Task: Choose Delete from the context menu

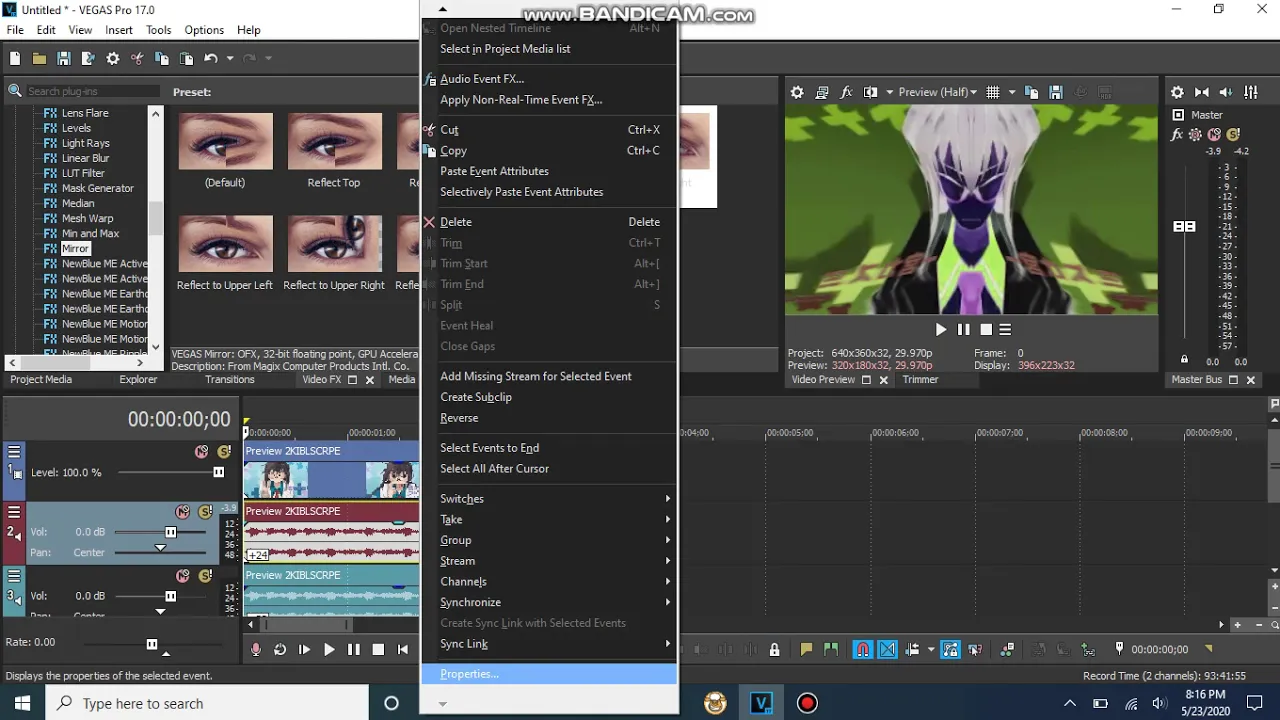Action: click(548, 222)
